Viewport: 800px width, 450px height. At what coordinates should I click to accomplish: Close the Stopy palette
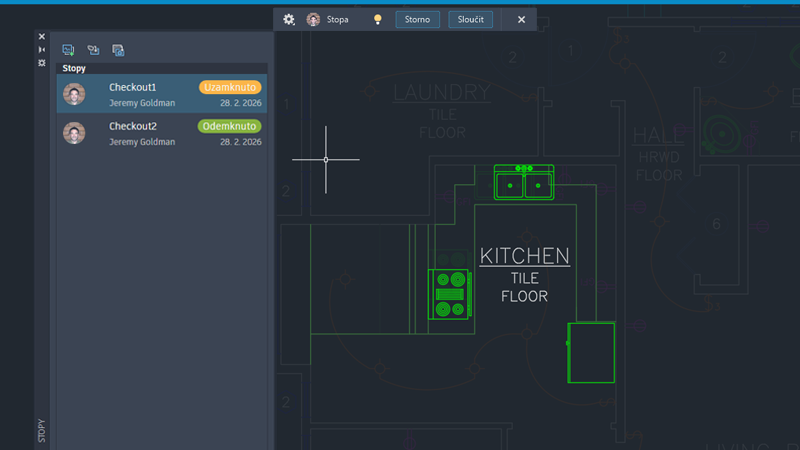(42, 36)
